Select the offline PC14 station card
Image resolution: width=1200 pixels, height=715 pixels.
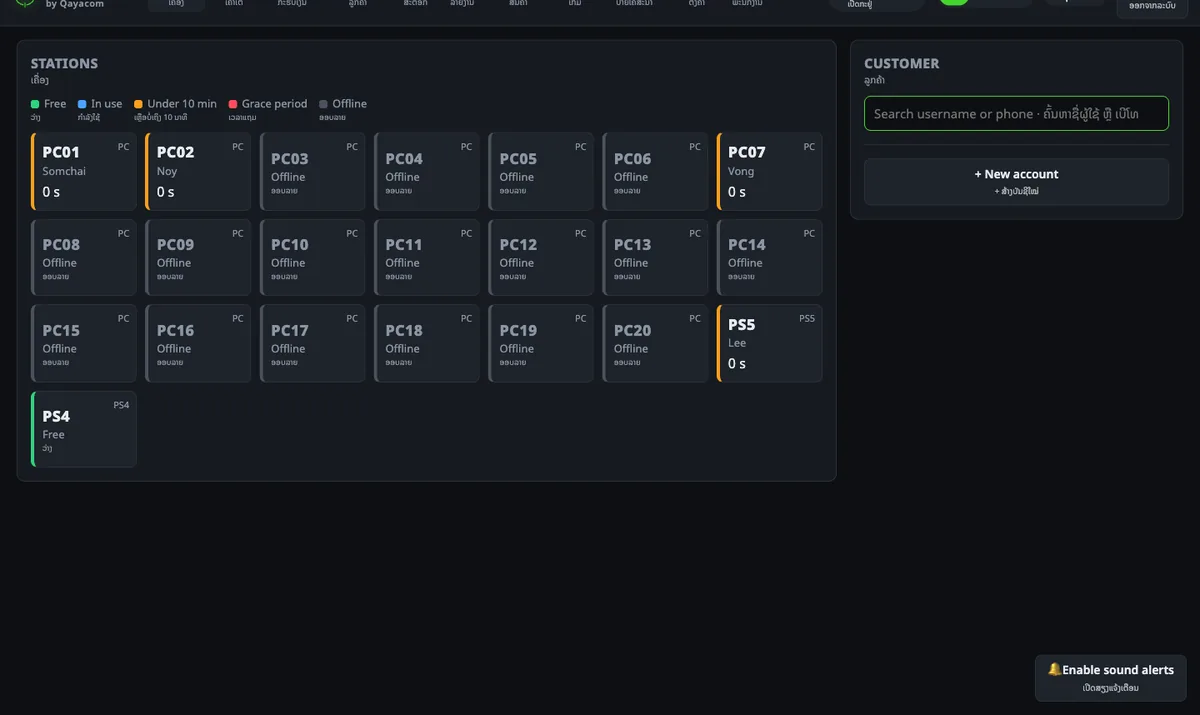pyautogui.click(x=770, y=258)
